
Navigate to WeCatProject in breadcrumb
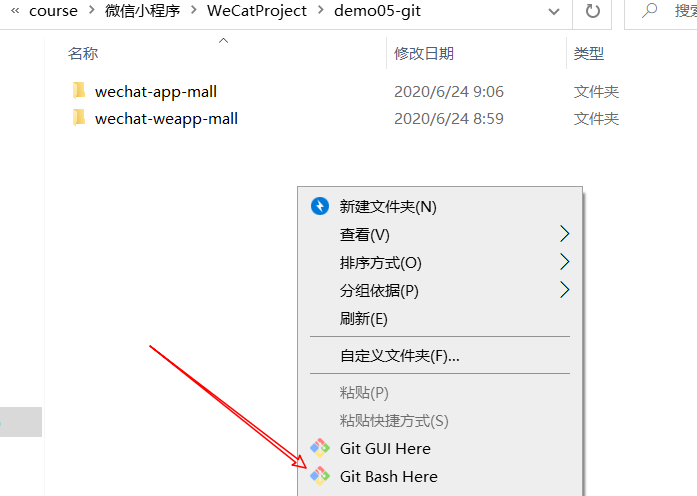(256, 11)
